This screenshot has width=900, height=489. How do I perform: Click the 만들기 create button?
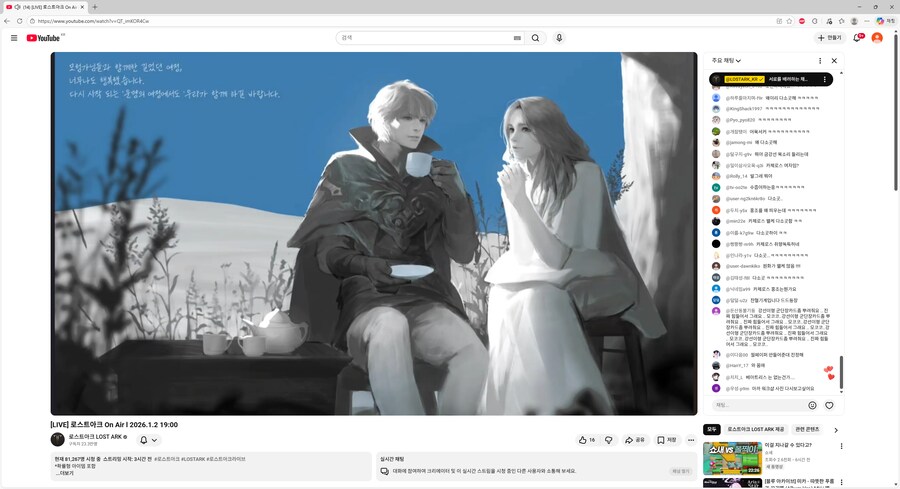[x=829, y=38]
